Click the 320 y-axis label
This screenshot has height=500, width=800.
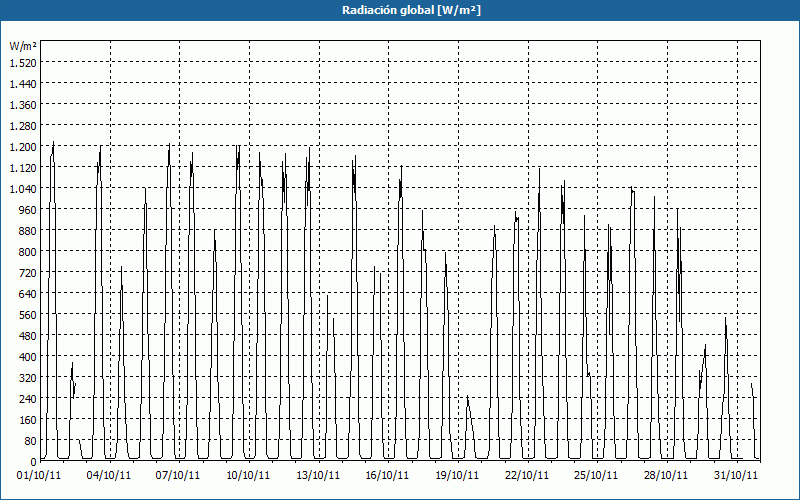point(28,378)
